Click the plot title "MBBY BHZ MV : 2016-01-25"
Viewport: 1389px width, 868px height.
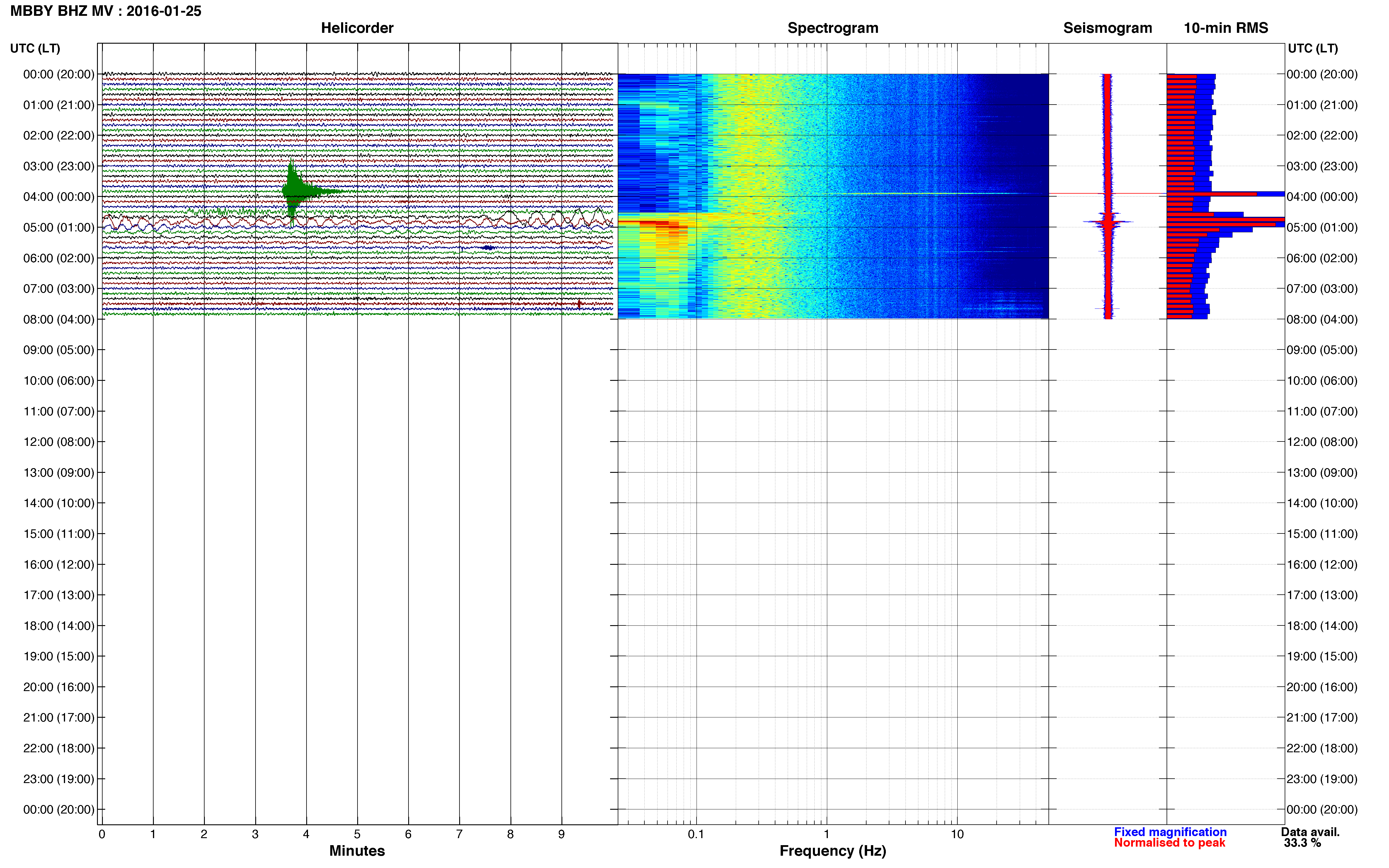pyautogui.click(x=106, y=11)
